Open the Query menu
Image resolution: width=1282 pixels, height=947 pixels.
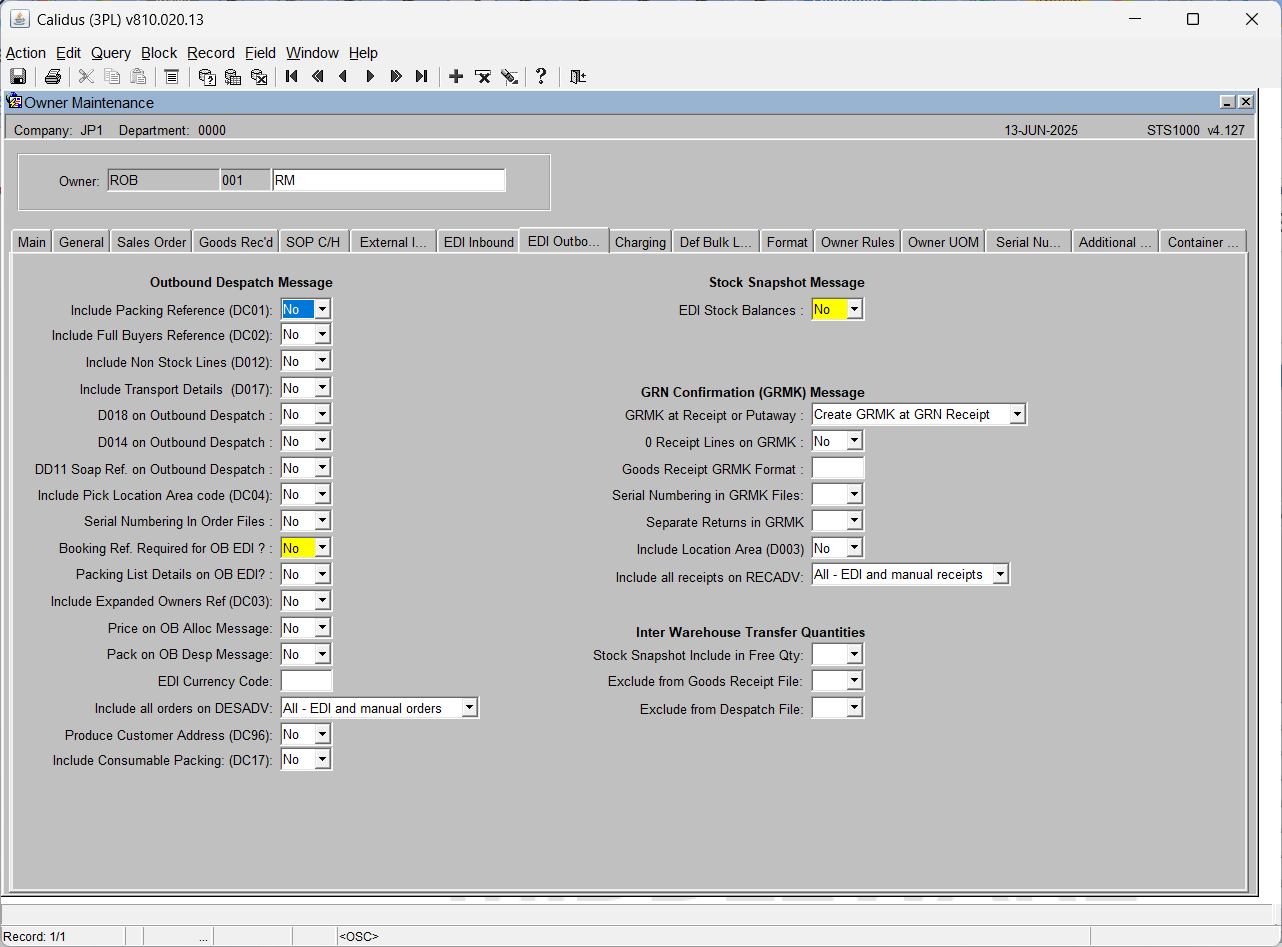[x=111, y=53]
